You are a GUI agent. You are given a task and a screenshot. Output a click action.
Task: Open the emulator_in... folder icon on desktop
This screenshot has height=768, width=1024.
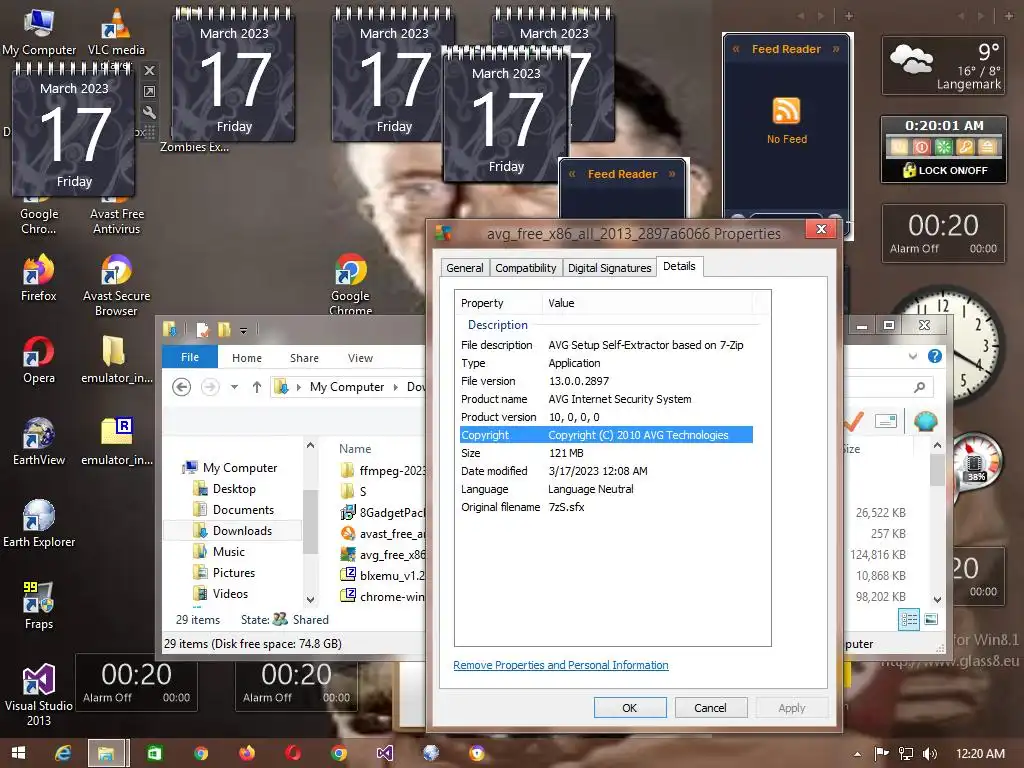pyautogui.click(x=116, y=360)
